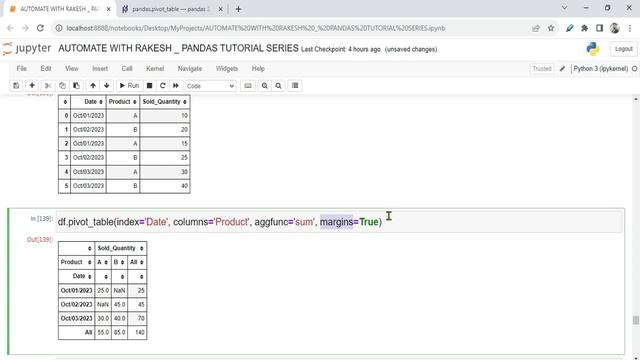Toggle table of contents list icon
This screenshot has height=360, width=640.
coord(295,86)
